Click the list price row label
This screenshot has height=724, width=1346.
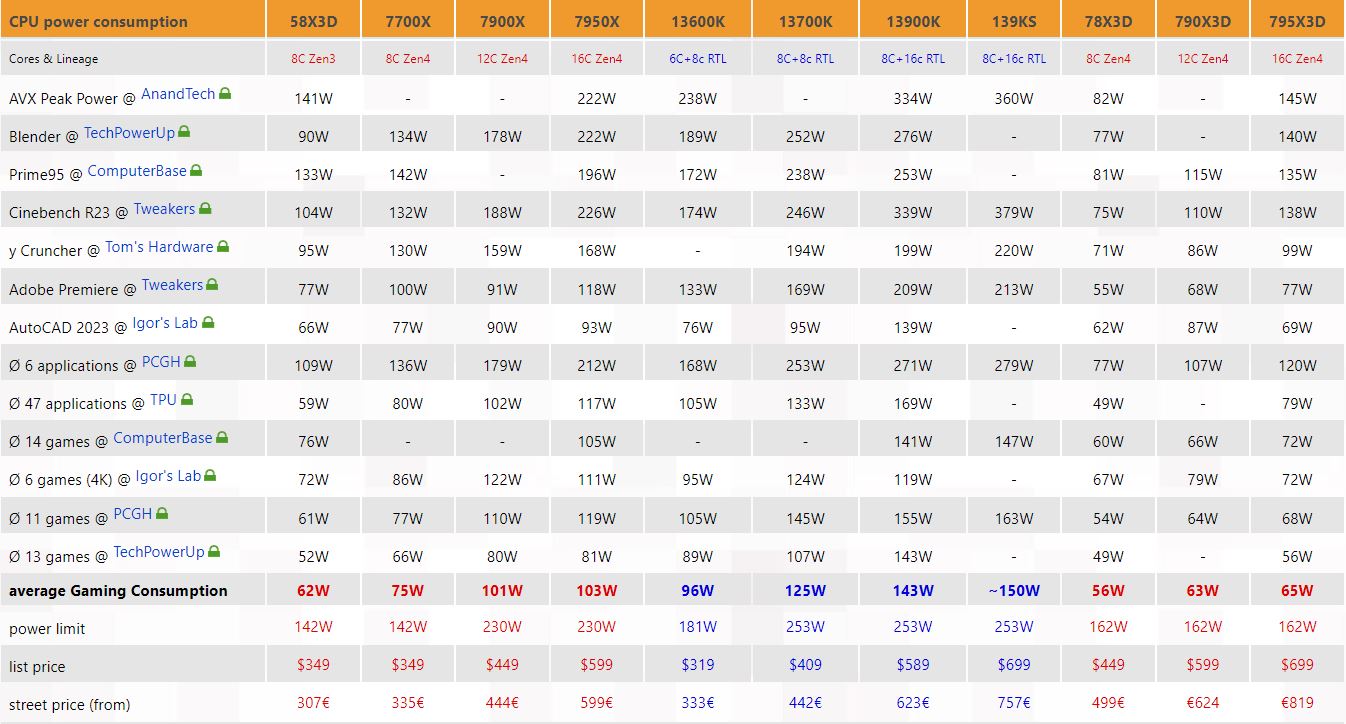[x=38, y=666]
